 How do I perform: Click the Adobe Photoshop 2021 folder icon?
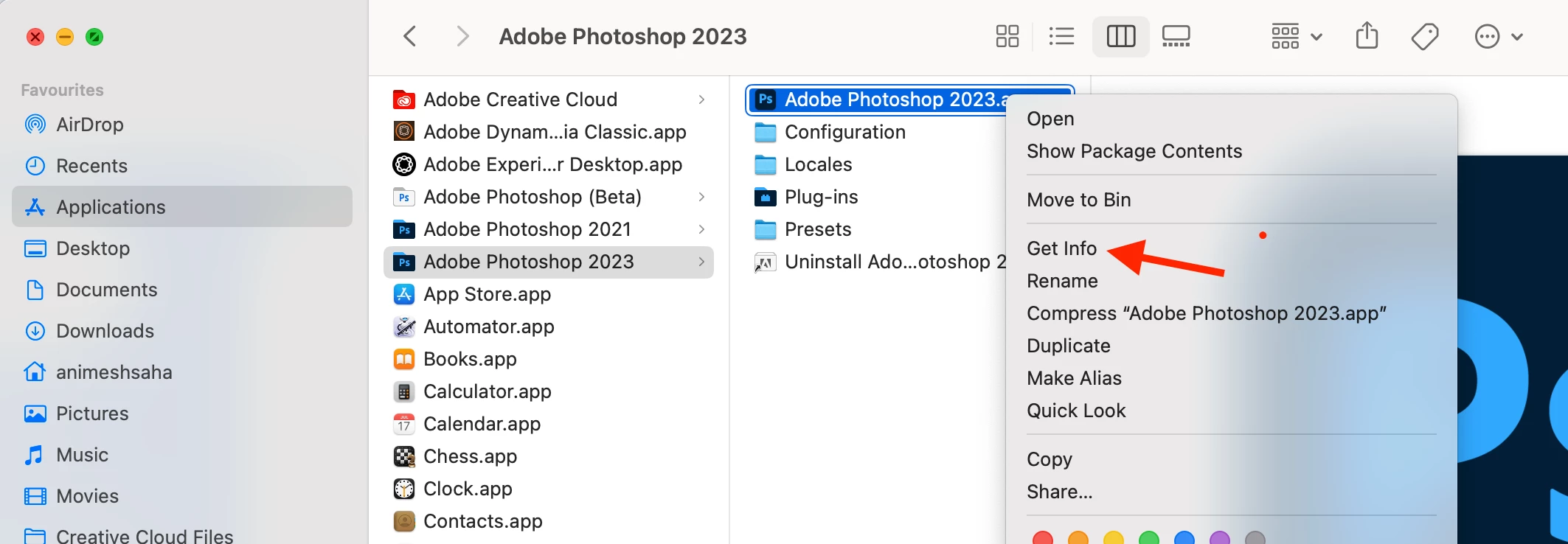tap(404, 229)
